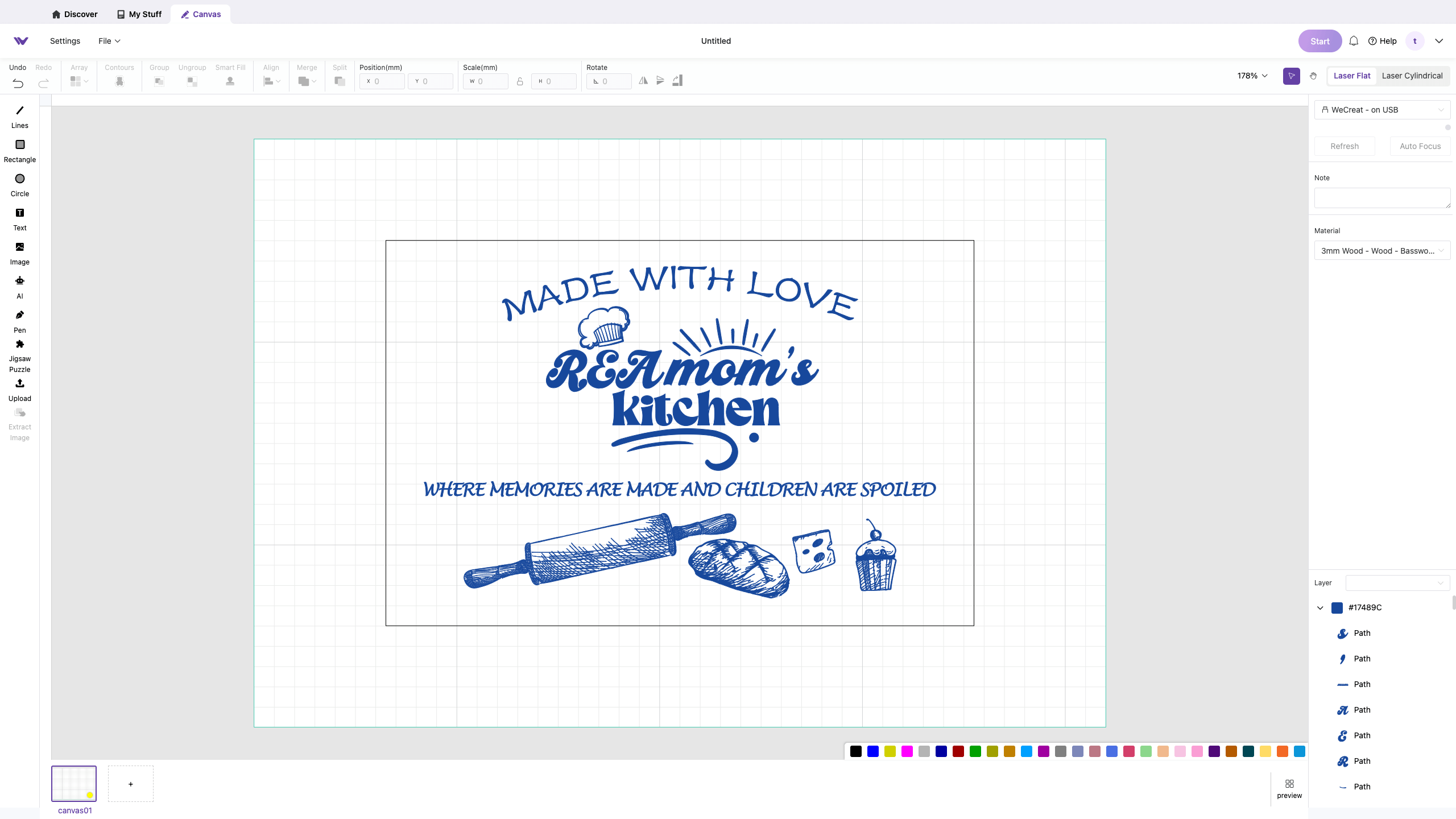
Task: Open the 178% zoom dropdown
Action: (x=1252, y=76)
